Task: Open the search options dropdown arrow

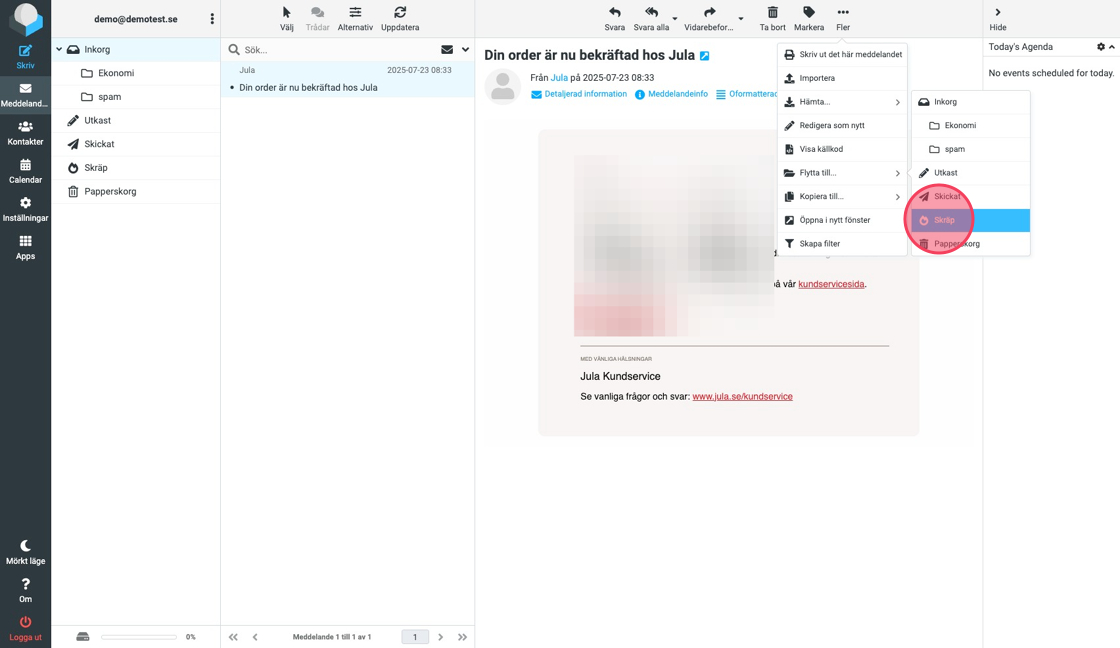Action: point(465,49)
